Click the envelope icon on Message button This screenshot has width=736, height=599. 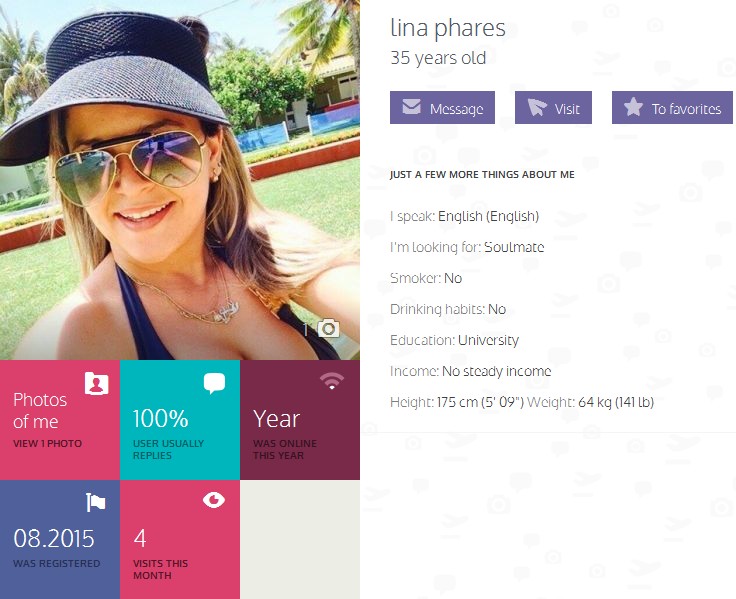coord(412,107)
